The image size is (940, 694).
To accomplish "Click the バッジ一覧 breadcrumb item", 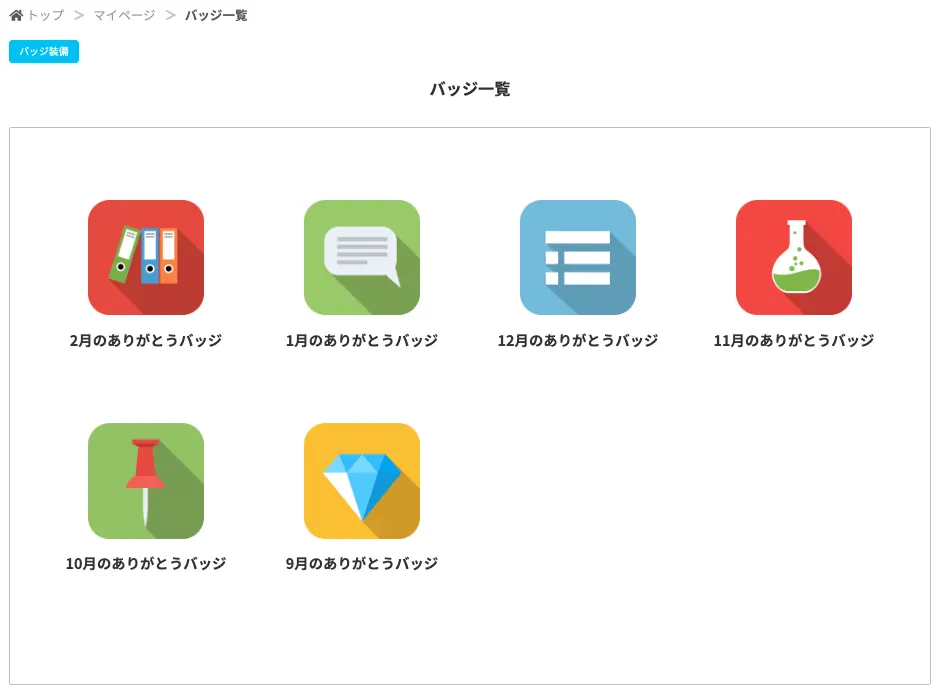I will pyautogui.click(x=216, y=15).
